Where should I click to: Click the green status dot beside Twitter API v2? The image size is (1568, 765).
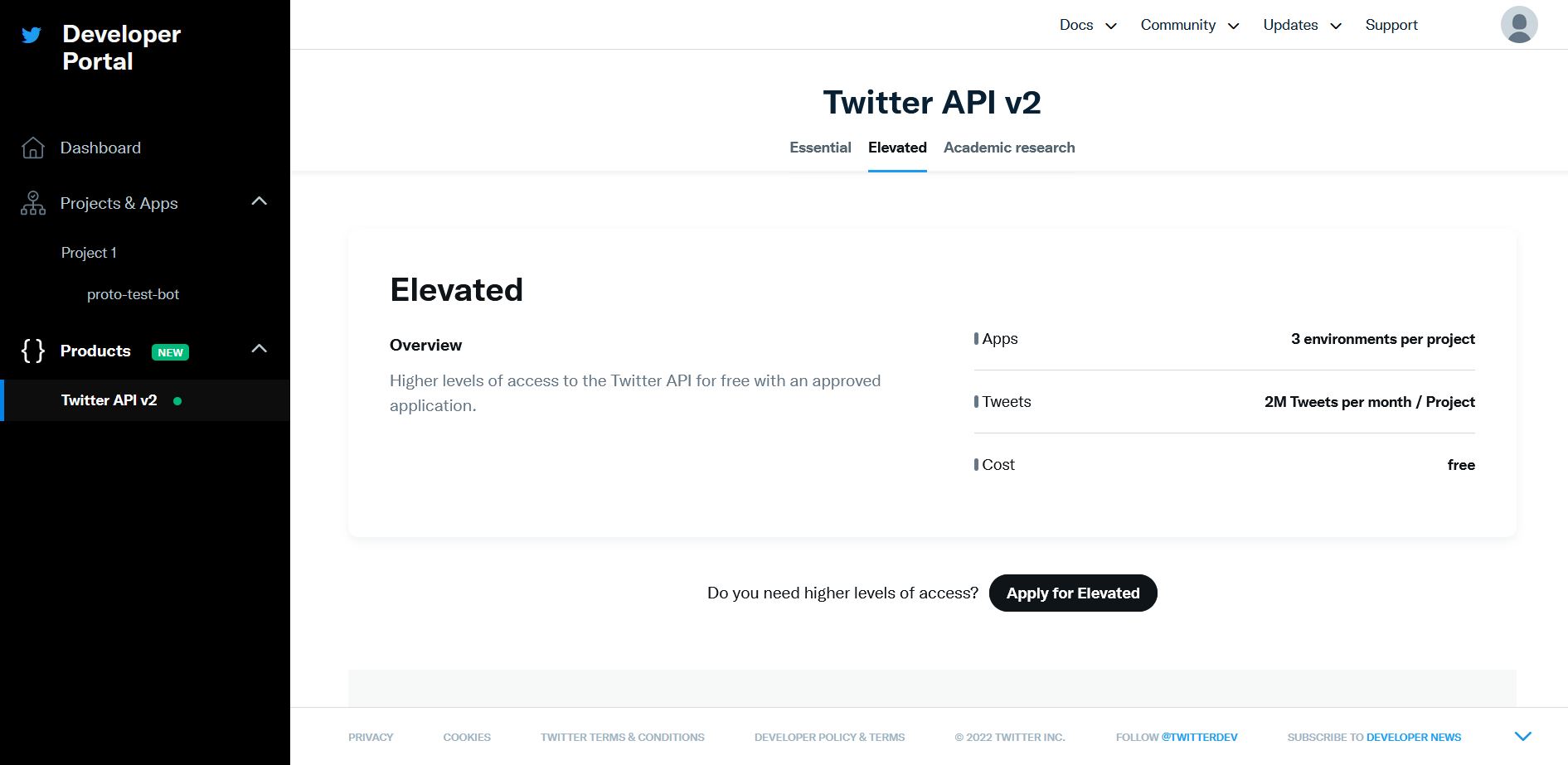click(x=177, y=401)
